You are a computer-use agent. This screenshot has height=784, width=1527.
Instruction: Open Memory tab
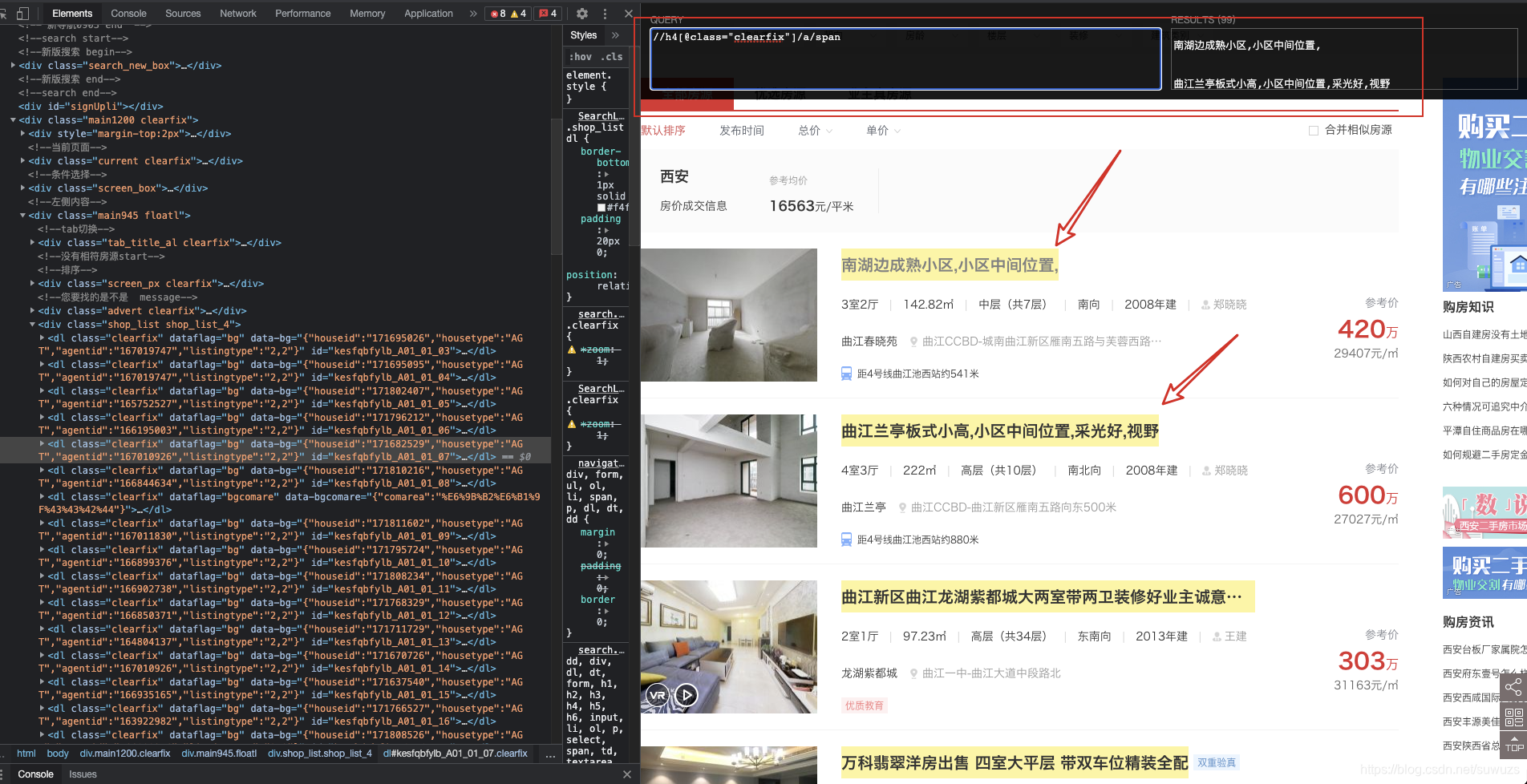[x=367, y=14]
